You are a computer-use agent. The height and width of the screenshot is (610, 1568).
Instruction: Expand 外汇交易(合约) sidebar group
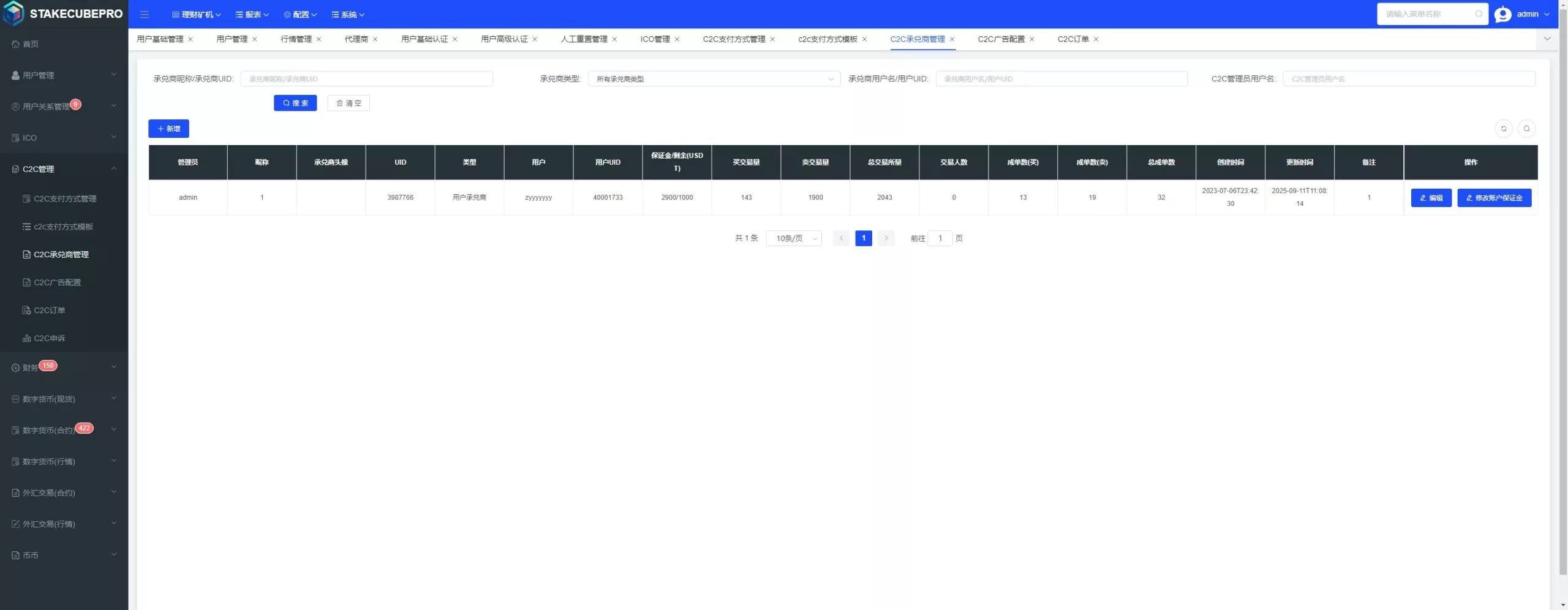pyautogui.click(x=64, y=492)
